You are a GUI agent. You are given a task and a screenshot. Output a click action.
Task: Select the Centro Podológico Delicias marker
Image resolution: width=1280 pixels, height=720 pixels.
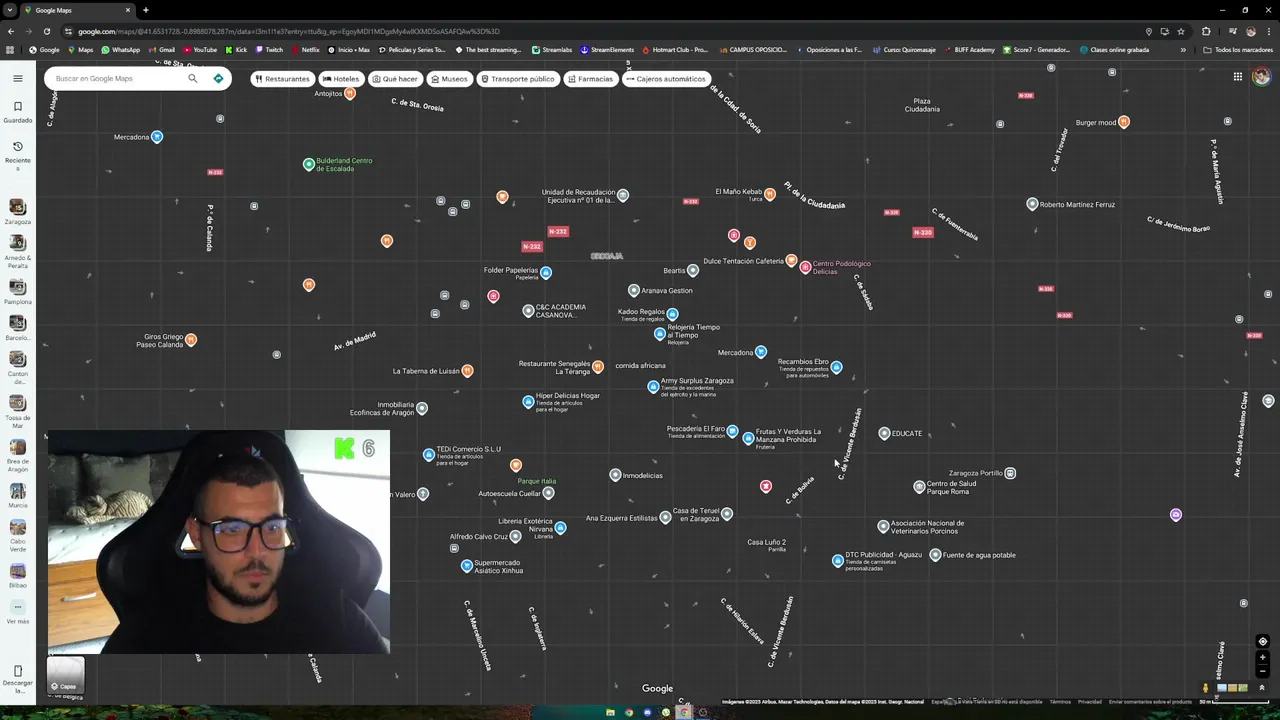[805, 267]
